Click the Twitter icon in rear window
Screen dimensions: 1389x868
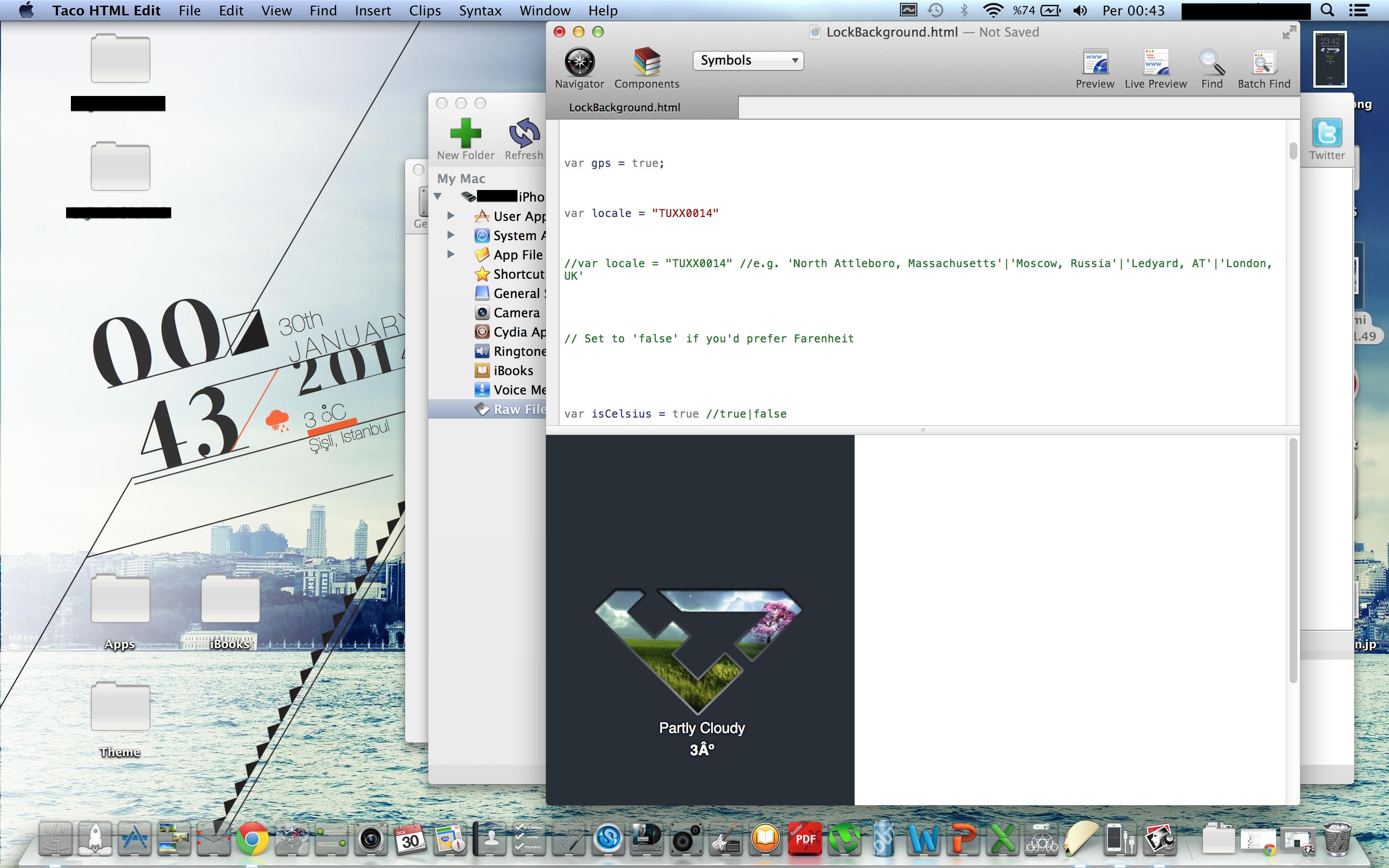point(1327,139)
